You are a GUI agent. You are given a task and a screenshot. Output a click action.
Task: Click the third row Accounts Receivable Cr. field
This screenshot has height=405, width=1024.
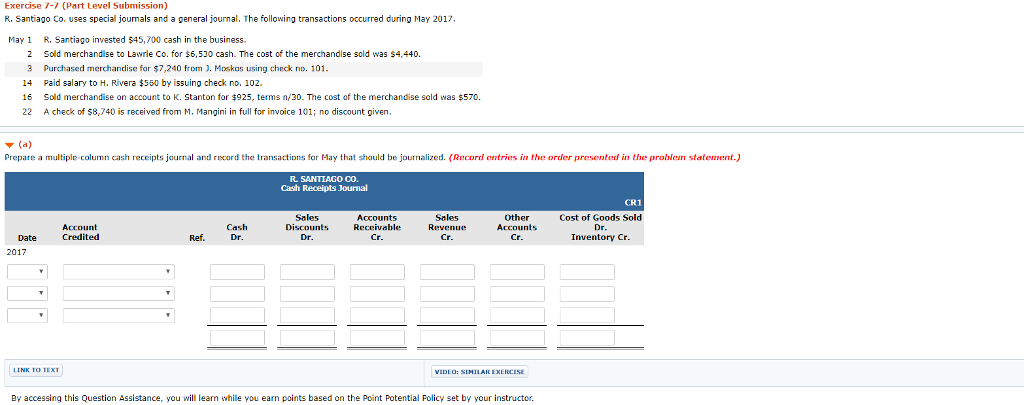[x=377, y=315]
